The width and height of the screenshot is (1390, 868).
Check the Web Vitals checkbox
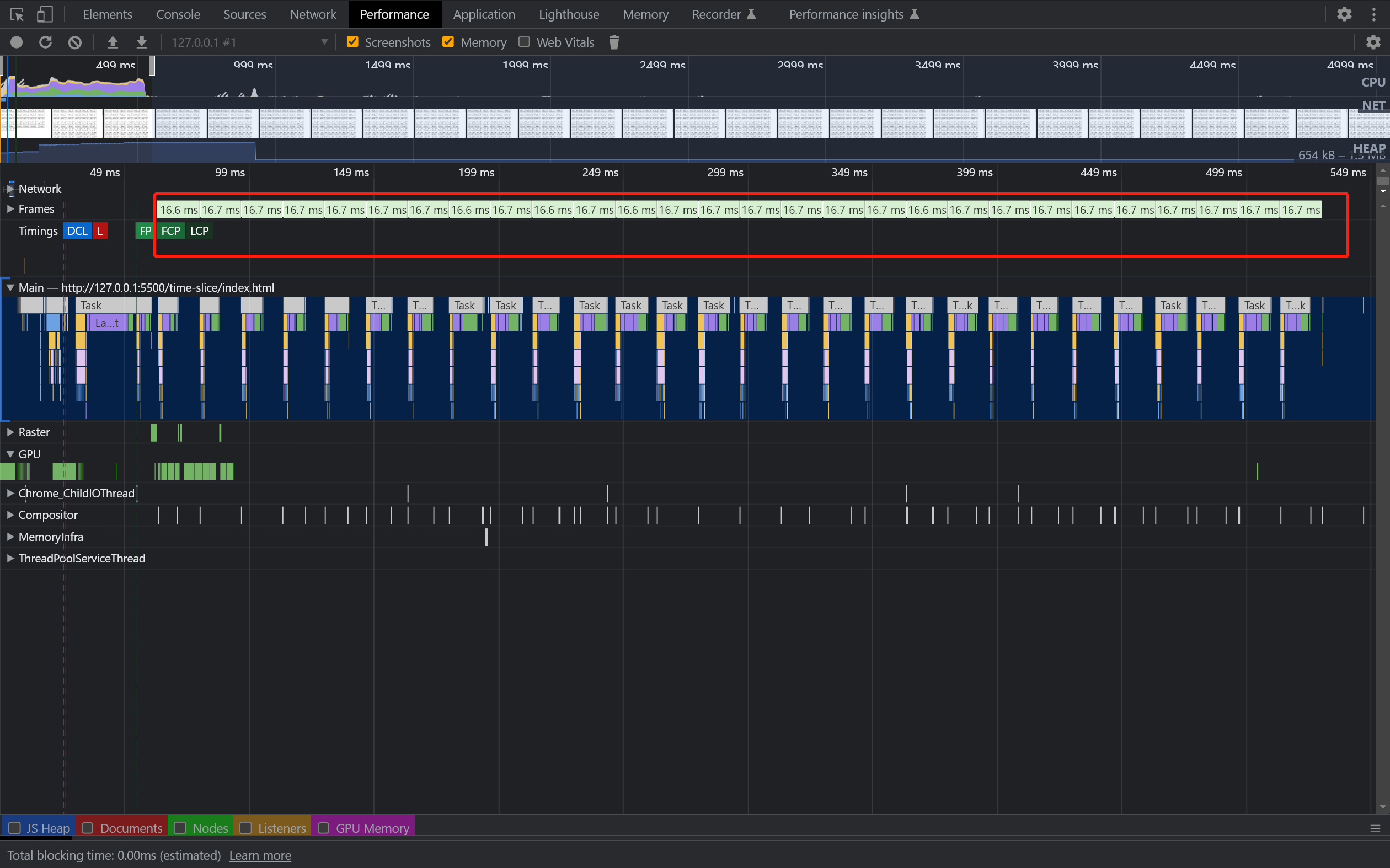(523, 42)
